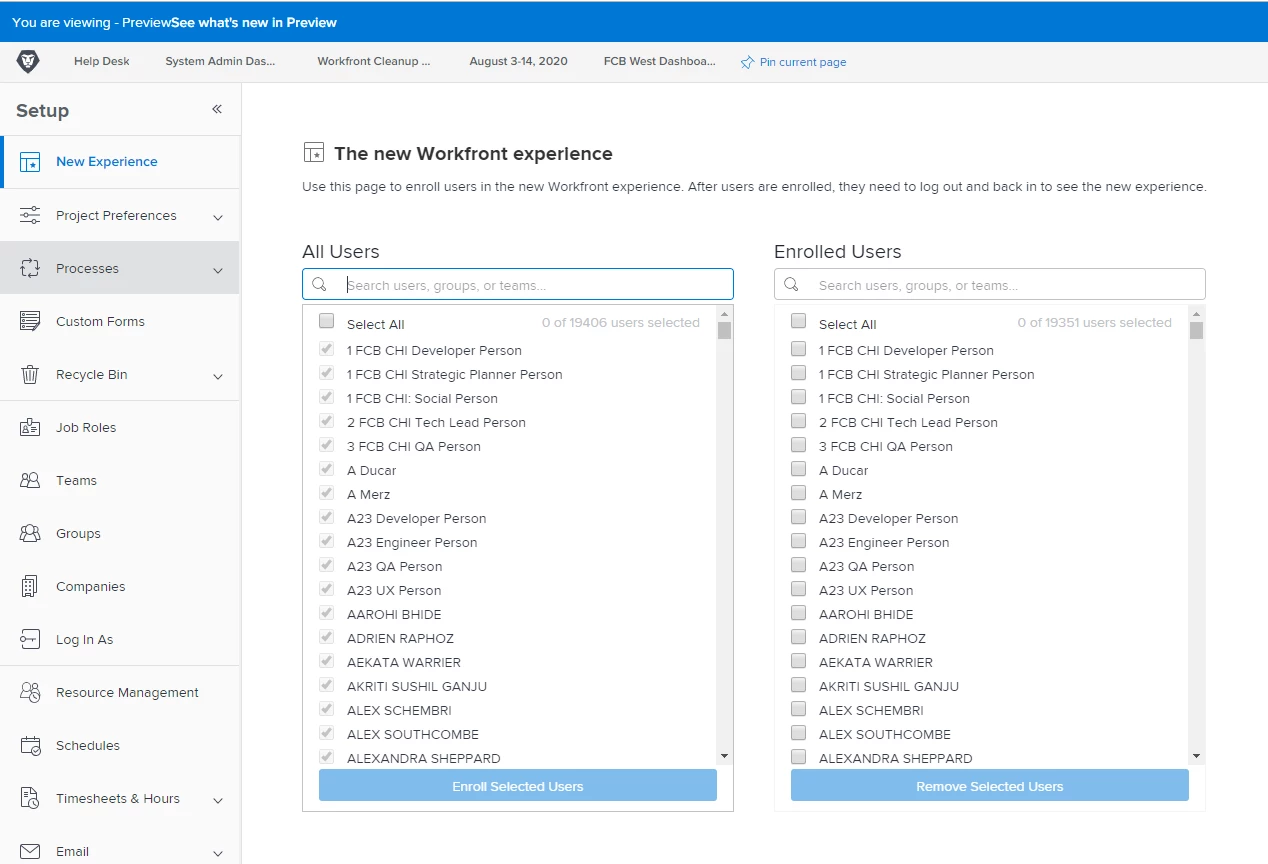Click All Users list scrollbar thumb
The image size is (1268, 864).
[x=724, y=330]
